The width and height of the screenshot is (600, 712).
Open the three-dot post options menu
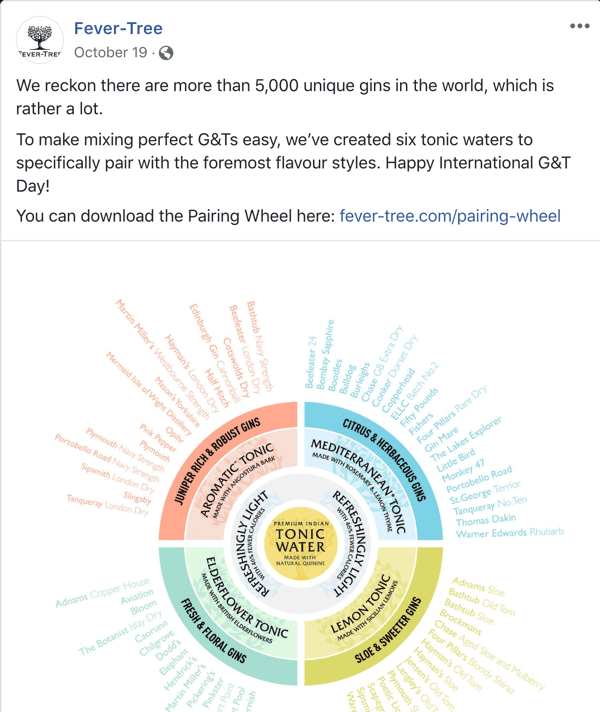coord(580,26)
